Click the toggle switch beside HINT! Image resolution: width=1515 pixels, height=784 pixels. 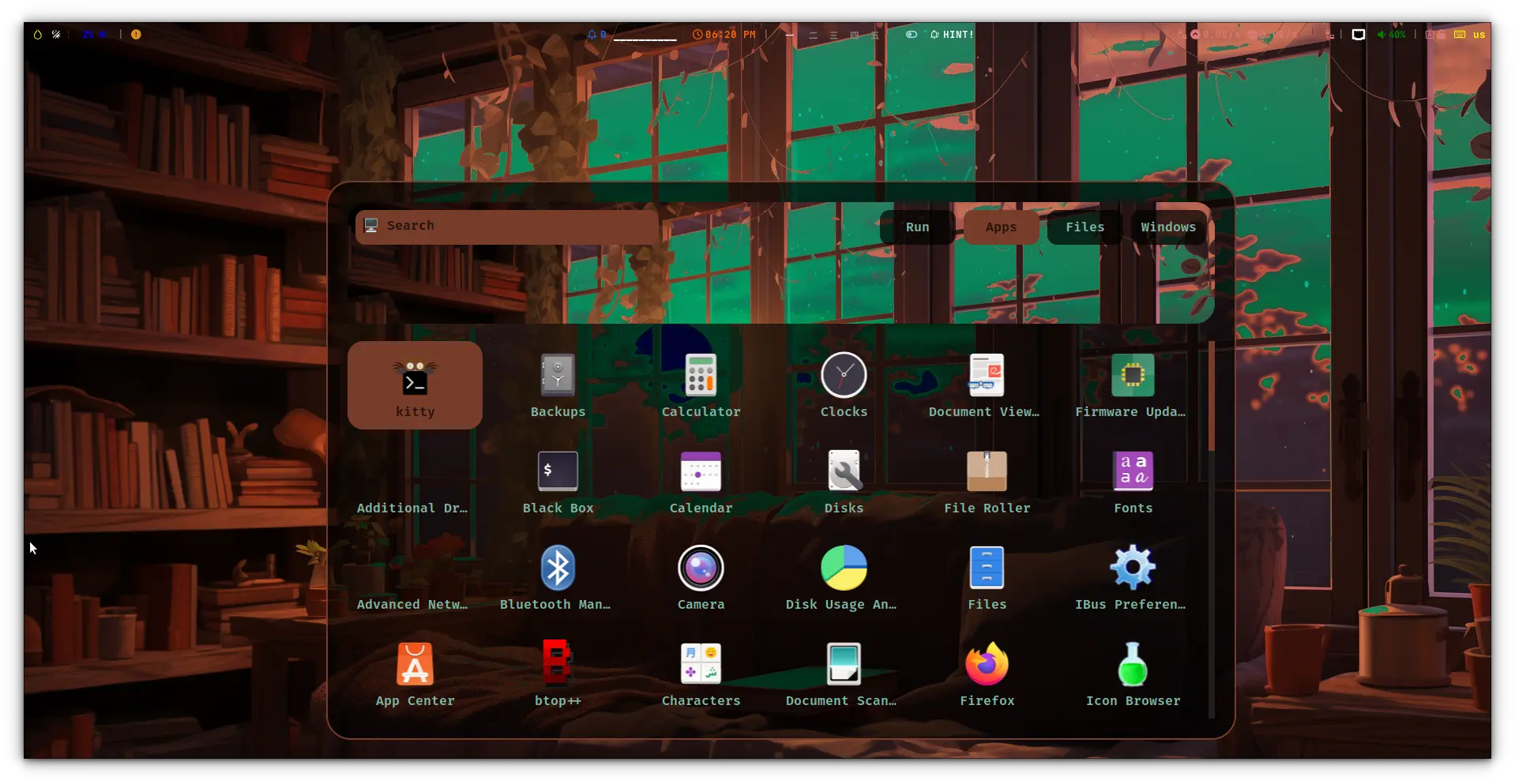pyautogui.click(x=911, y=35)
